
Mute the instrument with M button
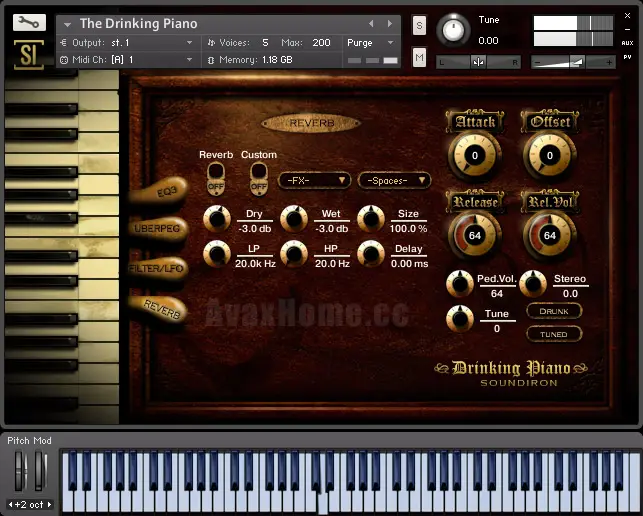(419, 57)
